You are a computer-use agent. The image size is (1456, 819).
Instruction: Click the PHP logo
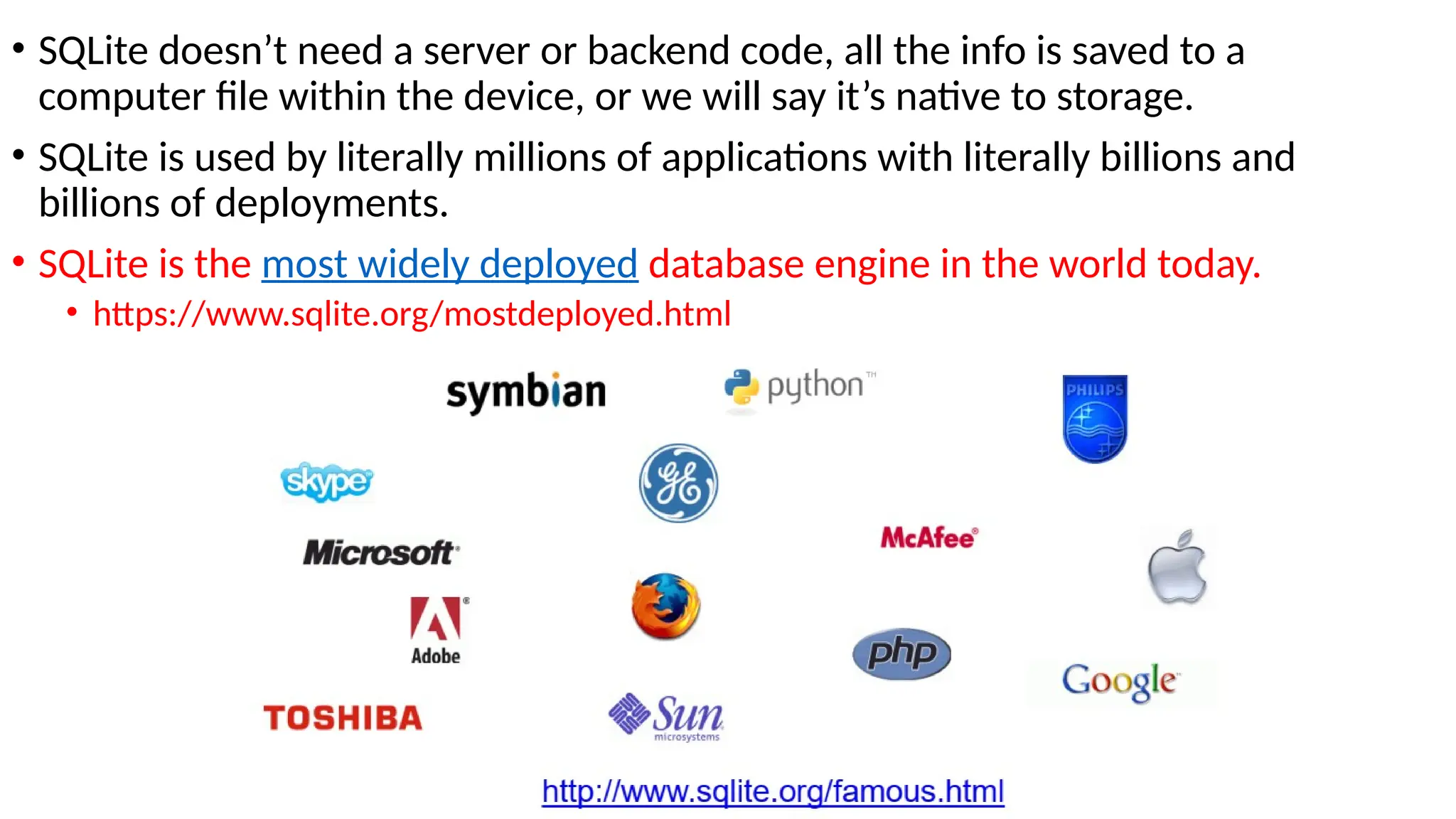tap(901, 653)
